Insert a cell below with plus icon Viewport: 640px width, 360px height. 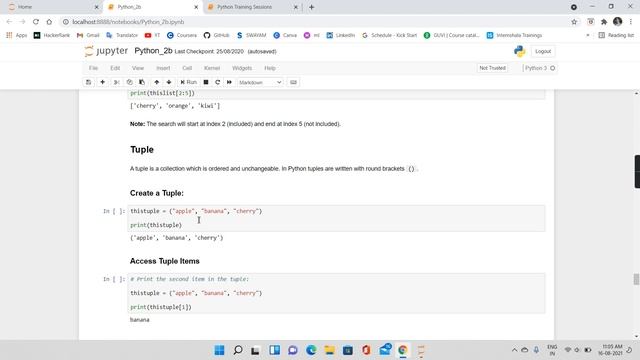point(102,82)
